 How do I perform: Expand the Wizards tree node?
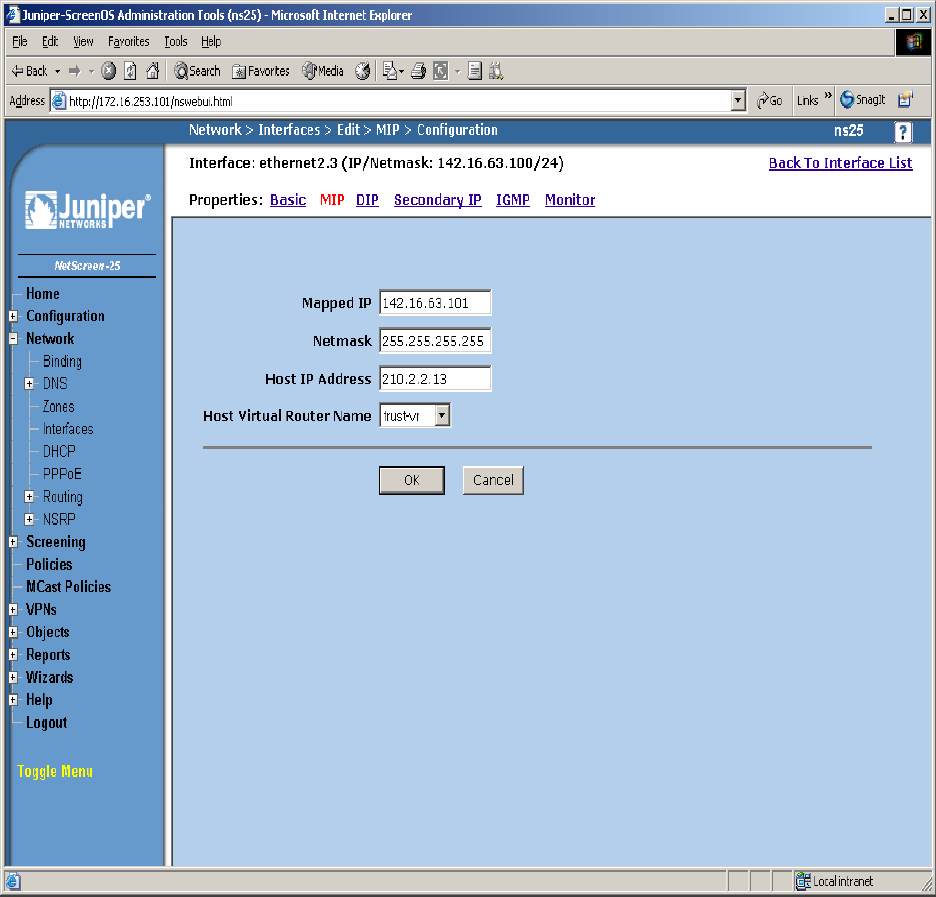point(13,677)
